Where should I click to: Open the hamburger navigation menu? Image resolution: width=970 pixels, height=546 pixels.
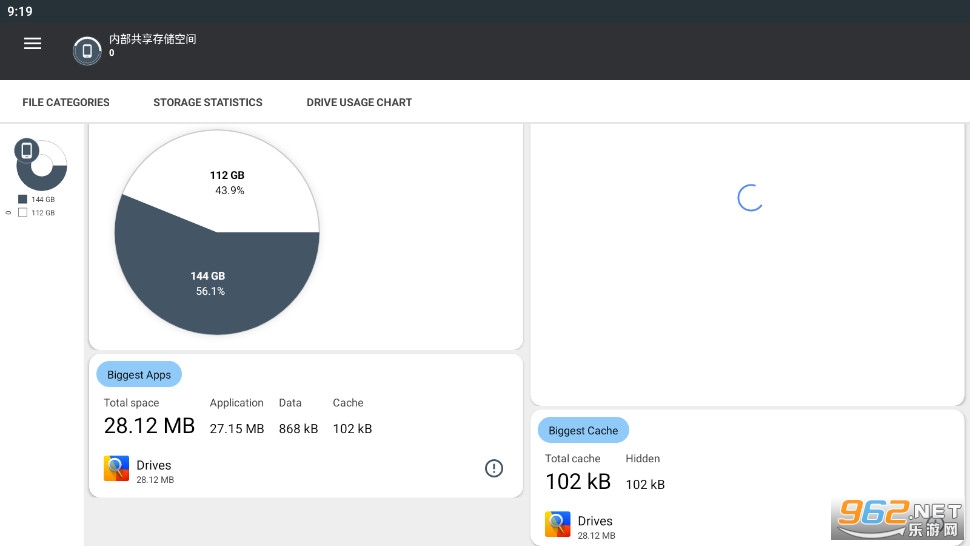[x=32, y=43]
